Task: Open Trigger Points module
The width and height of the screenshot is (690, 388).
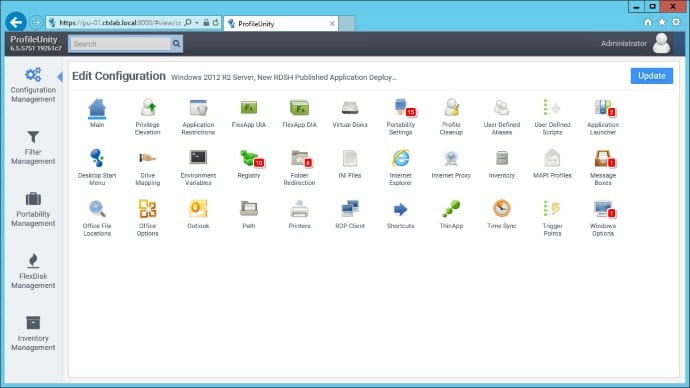Action: coord(552,218)
